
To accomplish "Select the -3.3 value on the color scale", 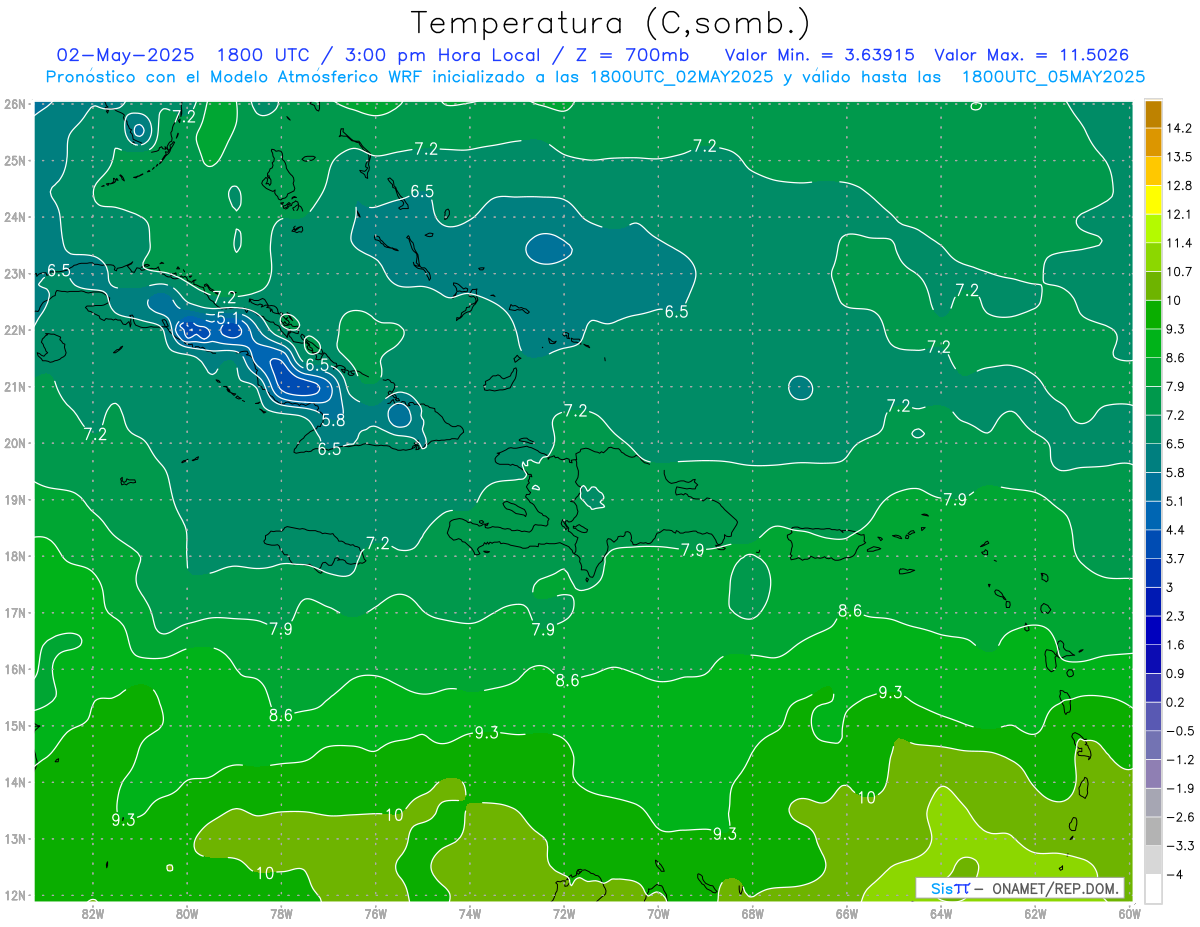I will (1181, 846).
